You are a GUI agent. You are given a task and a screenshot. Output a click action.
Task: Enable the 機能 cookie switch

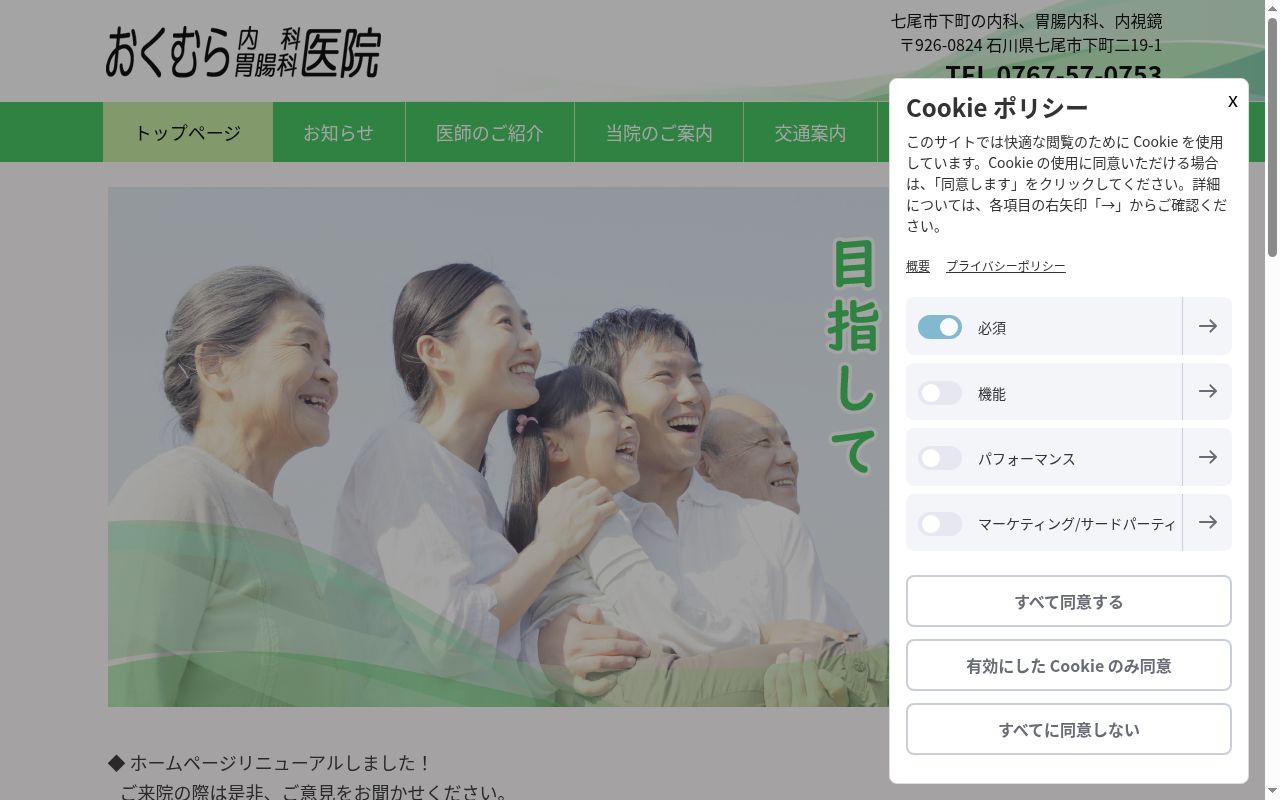tap(940, 393)
